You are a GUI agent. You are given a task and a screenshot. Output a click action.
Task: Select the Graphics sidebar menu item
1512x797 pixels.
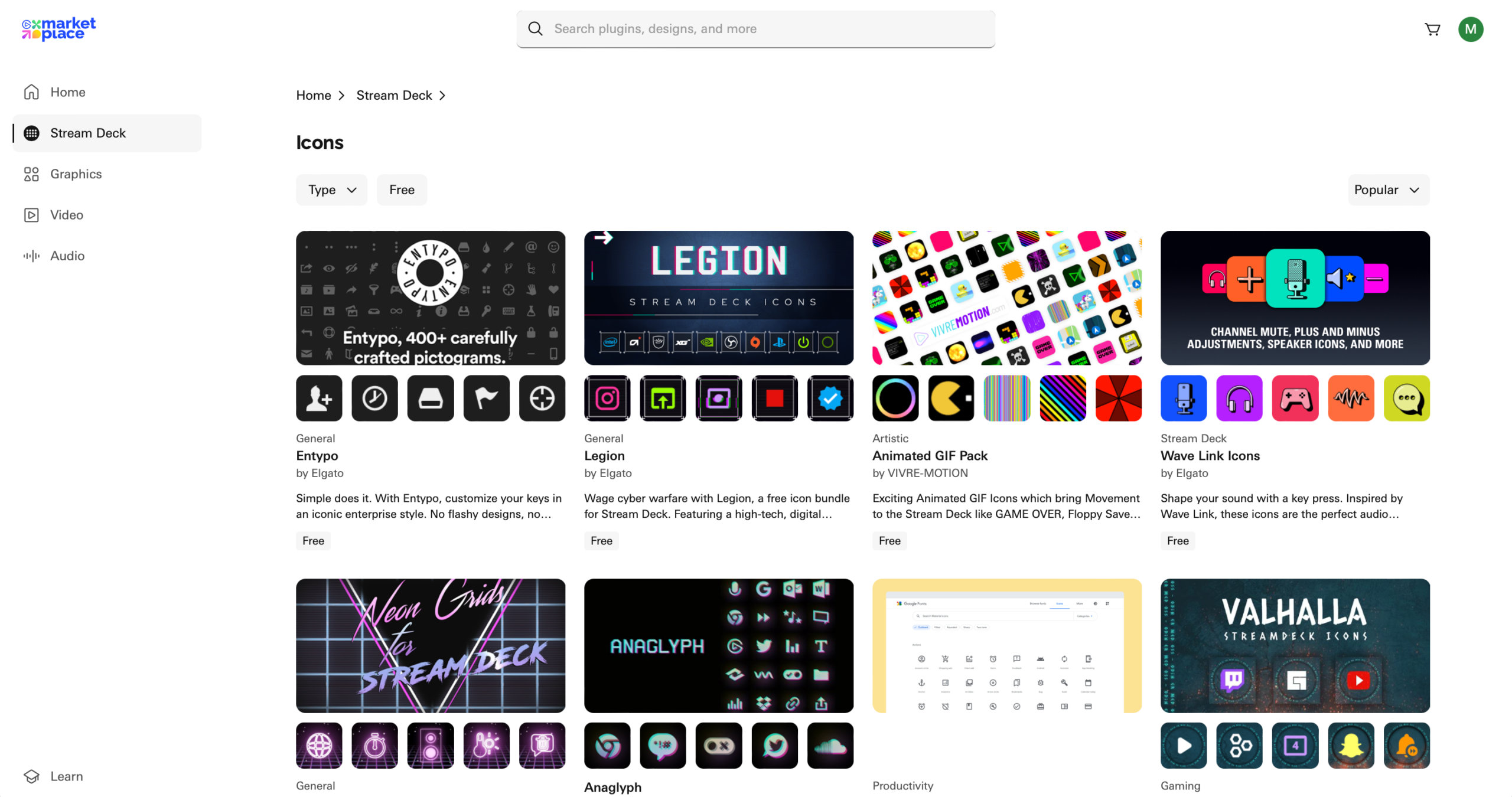coord(76,173)
